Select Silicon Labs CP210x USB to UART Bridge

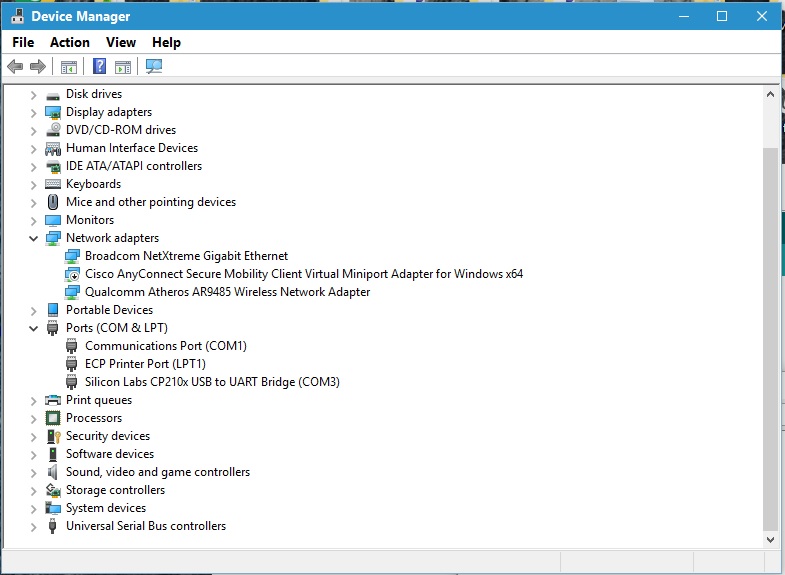(212, 382)
